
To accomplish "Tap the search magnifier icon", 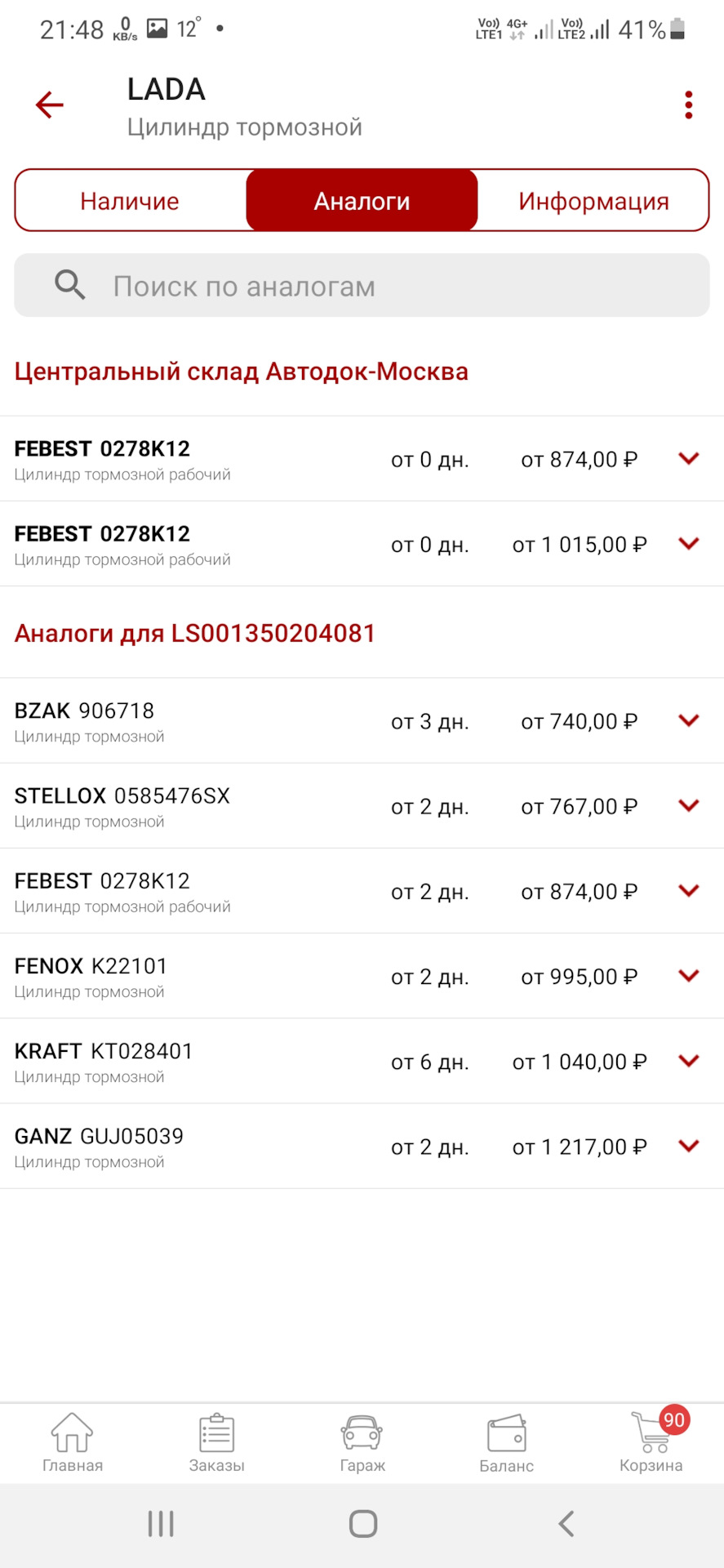I will [70, 285].
